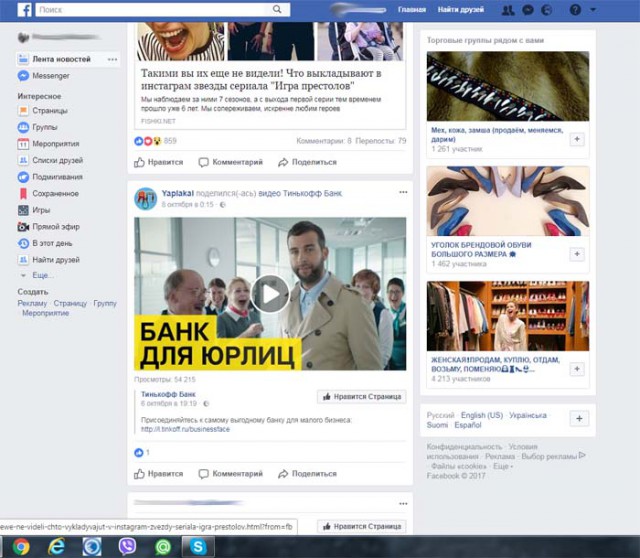Screen dimensions: 640x558
Task: Open more languages plus button
Action: coord(579,419)
